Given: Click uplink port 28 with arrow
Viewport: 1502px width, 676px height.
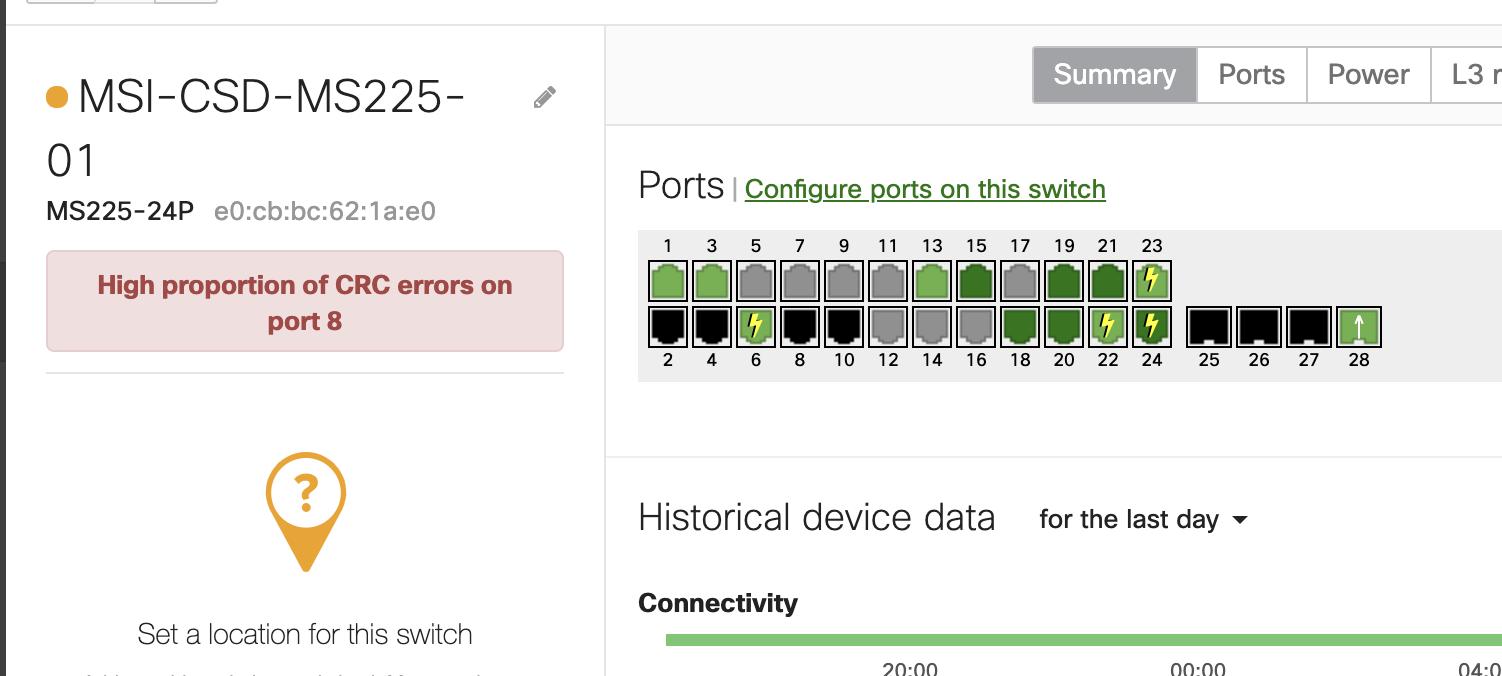Looking at the screenshot, I should point(1358,327).
